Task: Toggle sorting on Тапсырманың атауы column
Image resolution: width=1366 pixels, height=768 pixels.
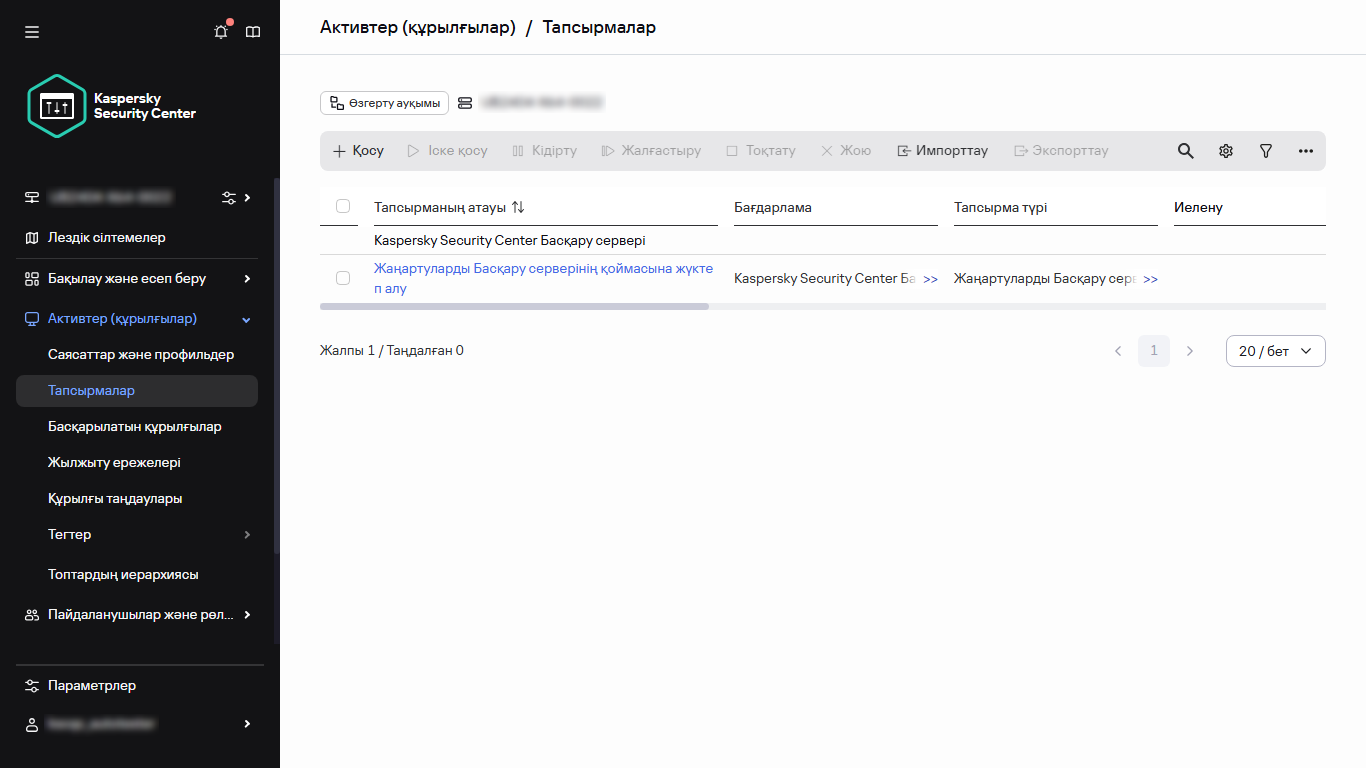Action: click(518, 206)
